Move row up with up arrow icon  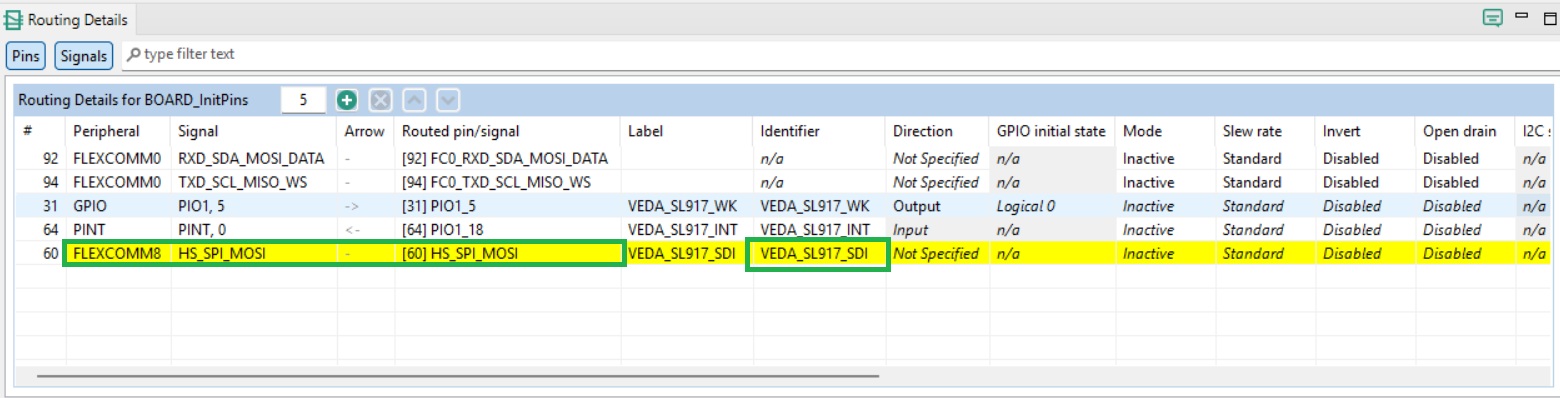point(415,100)
